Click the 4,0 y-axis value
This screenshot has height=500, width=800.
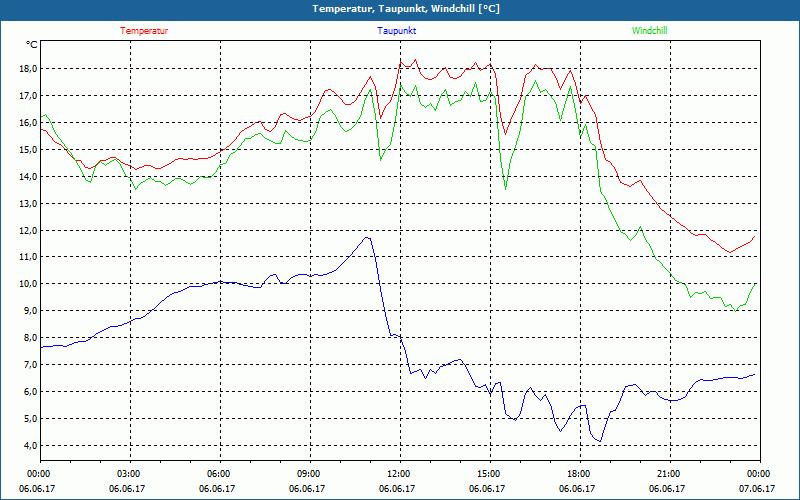pyautogui.click(x=31, y=445)
